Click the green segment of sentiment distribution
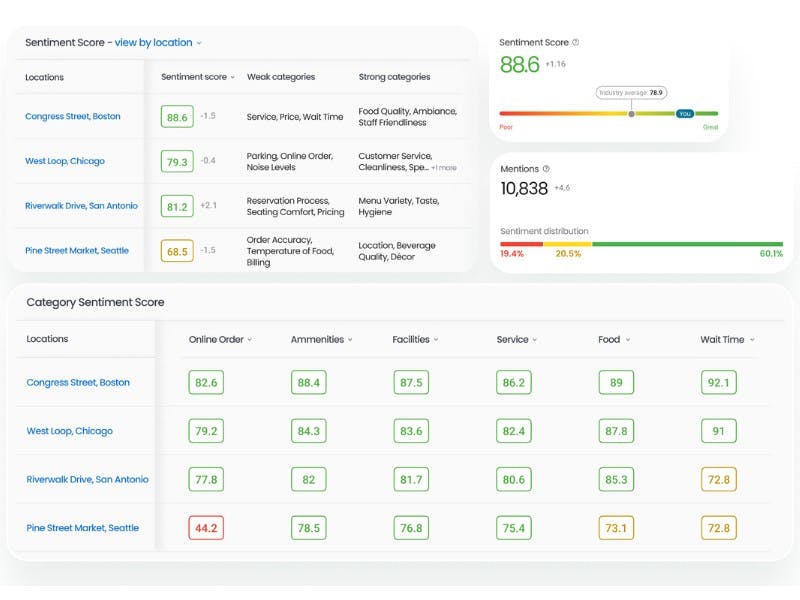The width and height of the screenshot is (800, 600). pyautogui.click(x=687, y=244)
